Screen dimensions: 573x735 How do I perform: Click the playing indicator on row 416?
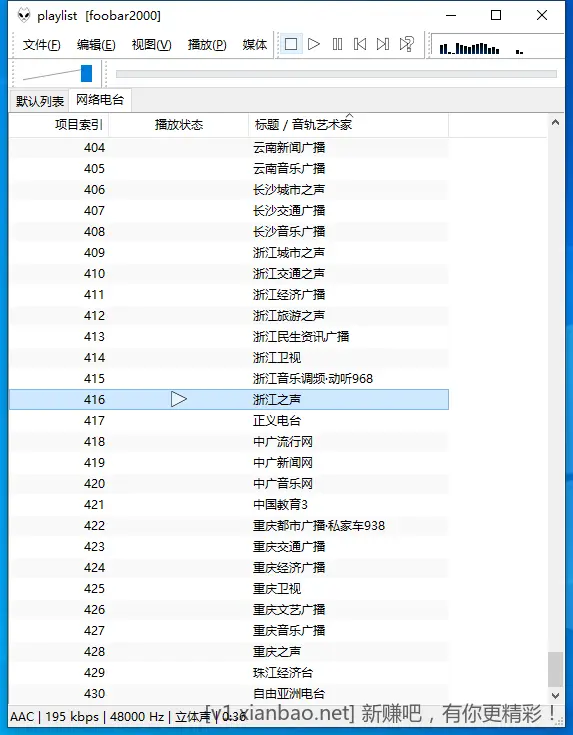pos(179,399)
